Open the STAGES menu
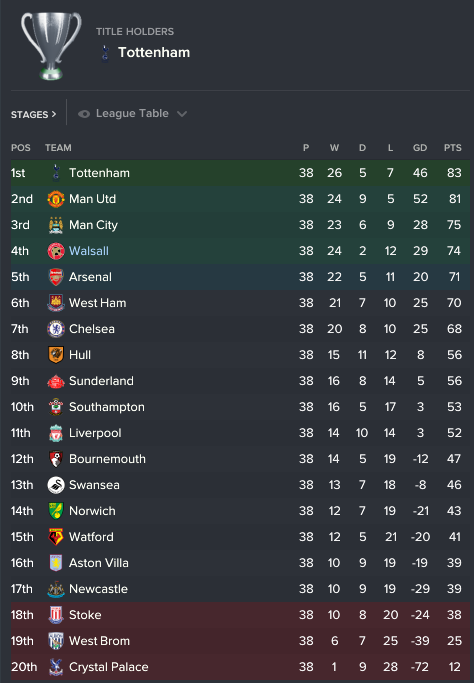Image resolution: width=475 pixels, height=687 pixels. click(x=33, y=115)
